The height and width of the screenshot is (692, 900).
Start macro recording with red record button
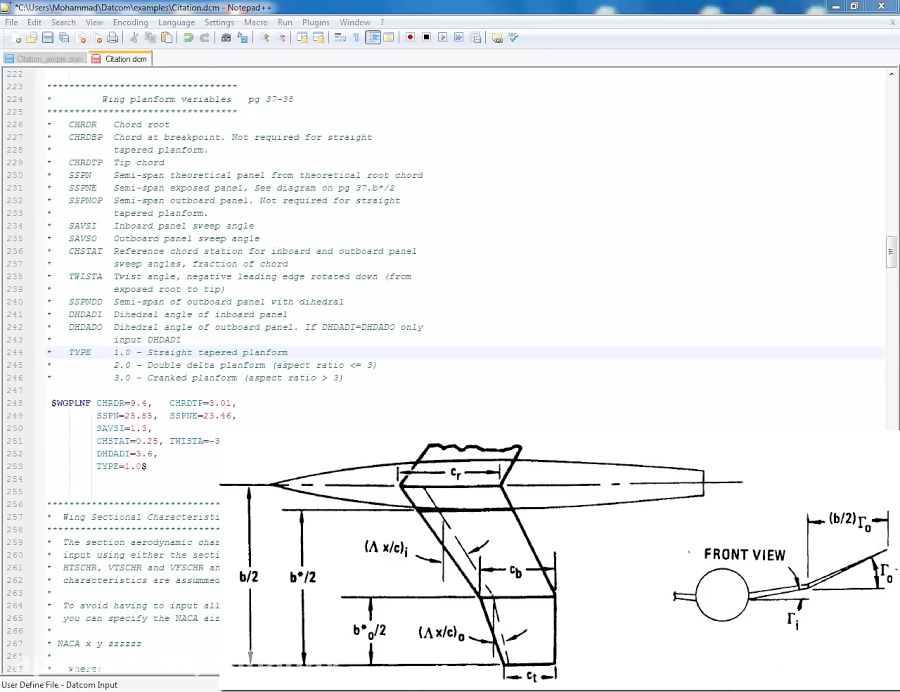tap(409, 38)
